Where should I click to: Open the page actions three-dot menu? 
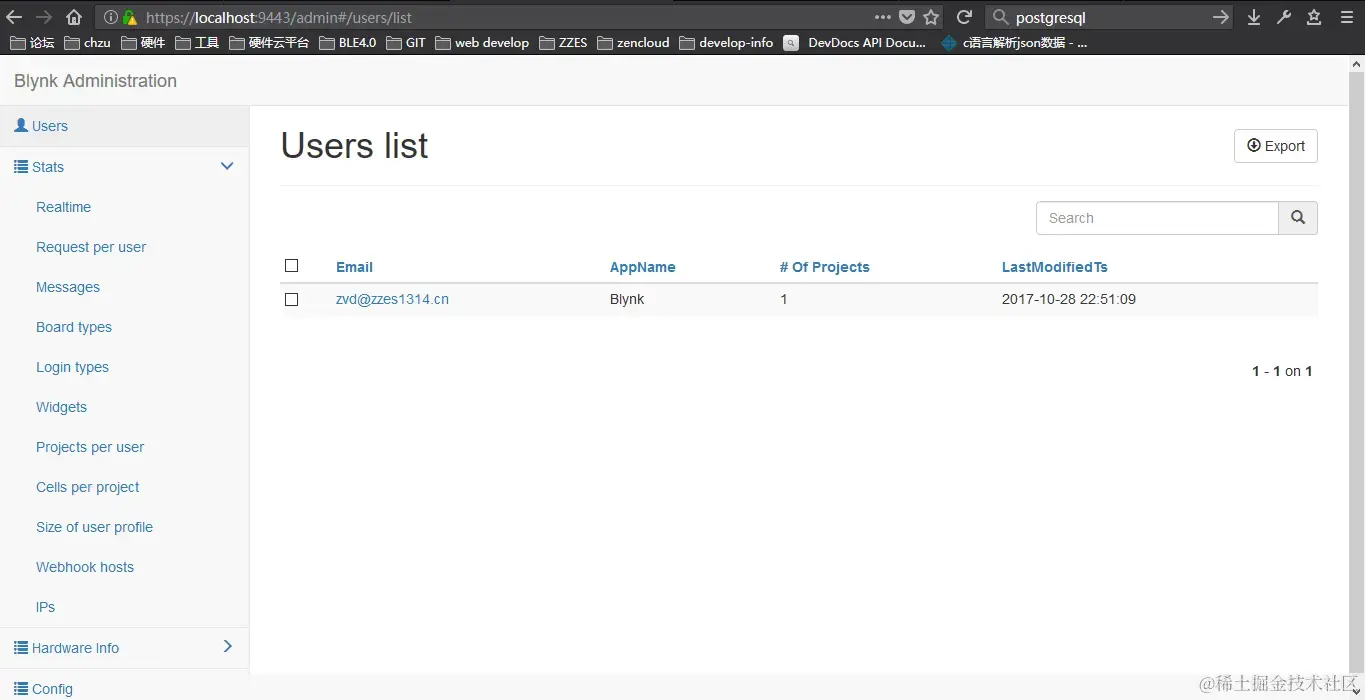coord(882,17)
